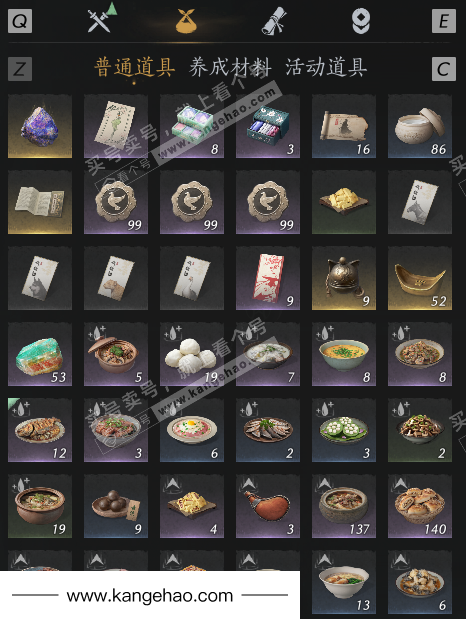
Task: Select the meat stew item with count 137
Action: click(344, 506)
